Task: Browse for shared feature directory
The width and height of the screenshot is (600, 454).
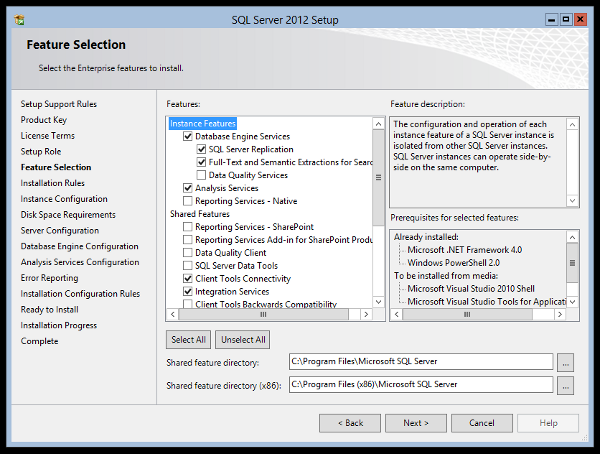Action: click(x=566, y=363)
